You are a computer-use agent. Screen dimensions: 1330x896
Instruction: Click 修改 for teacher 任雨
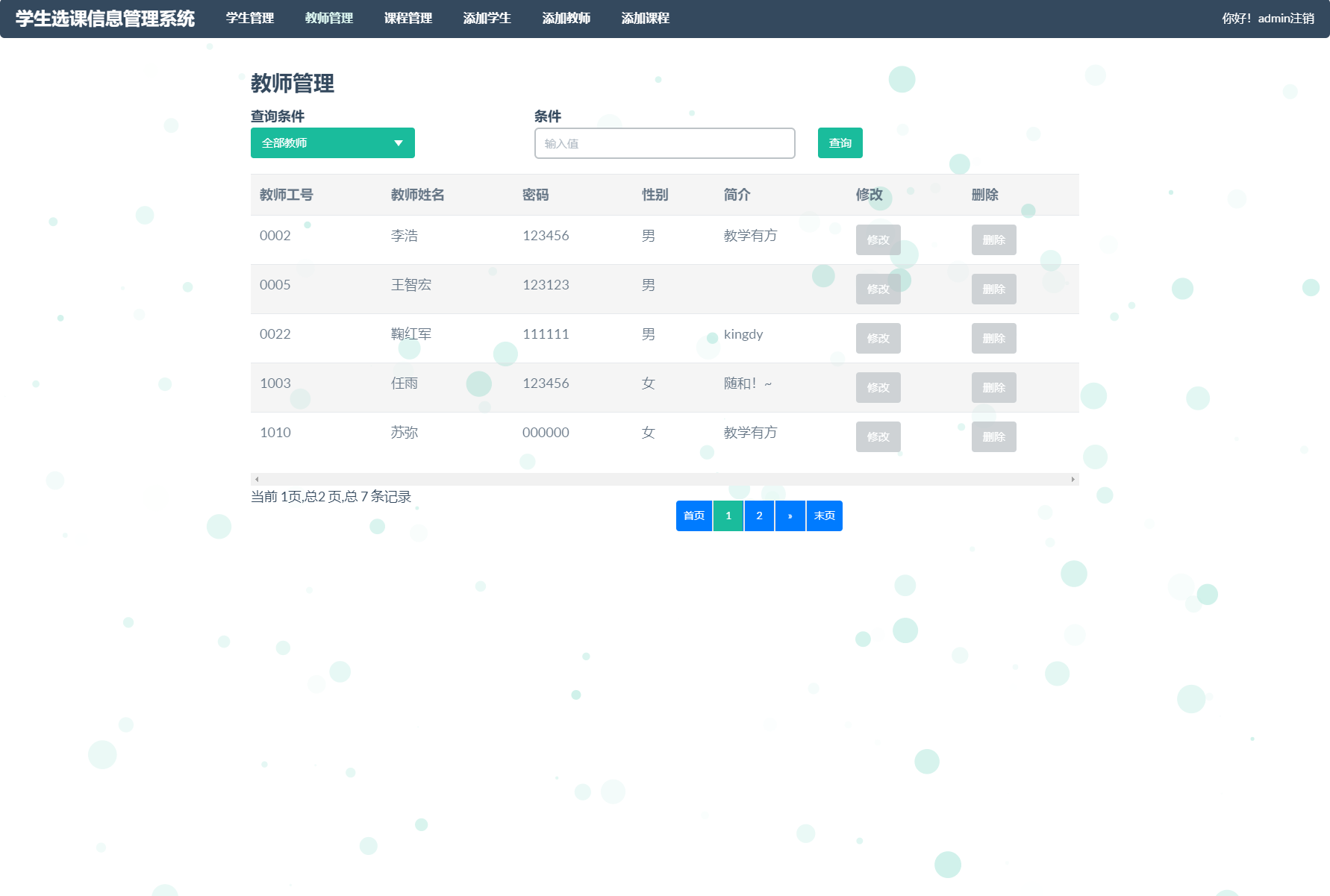878,387
